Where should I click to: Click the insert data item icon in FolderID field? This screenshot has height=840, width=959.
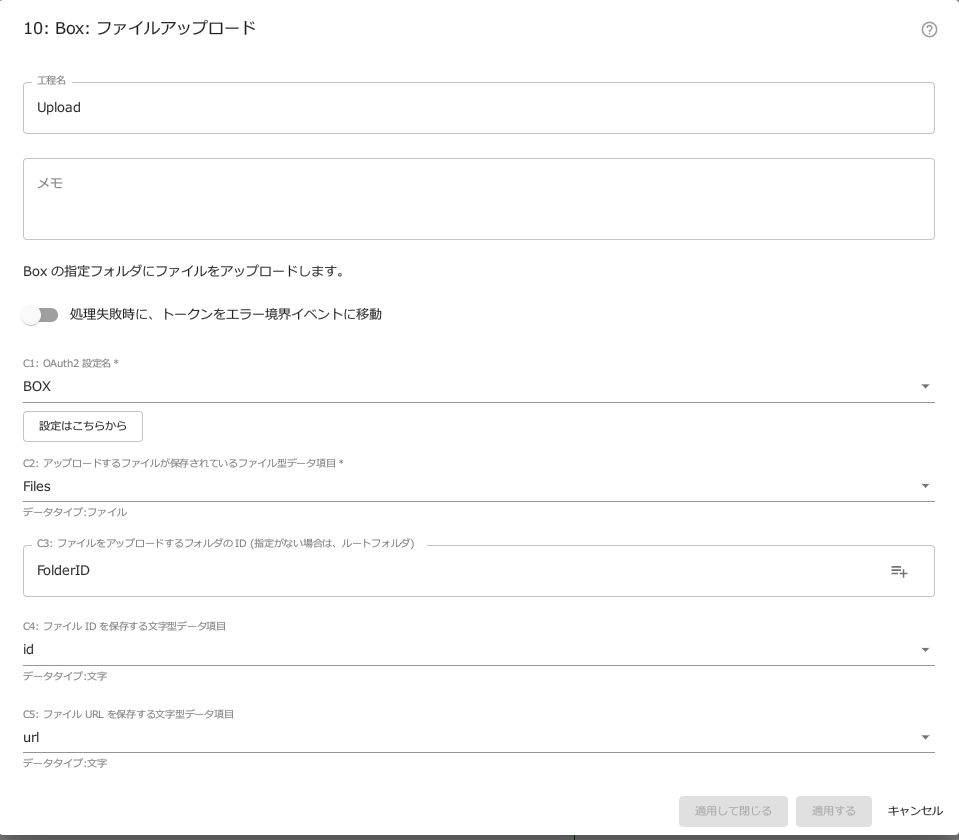(899, 571)
